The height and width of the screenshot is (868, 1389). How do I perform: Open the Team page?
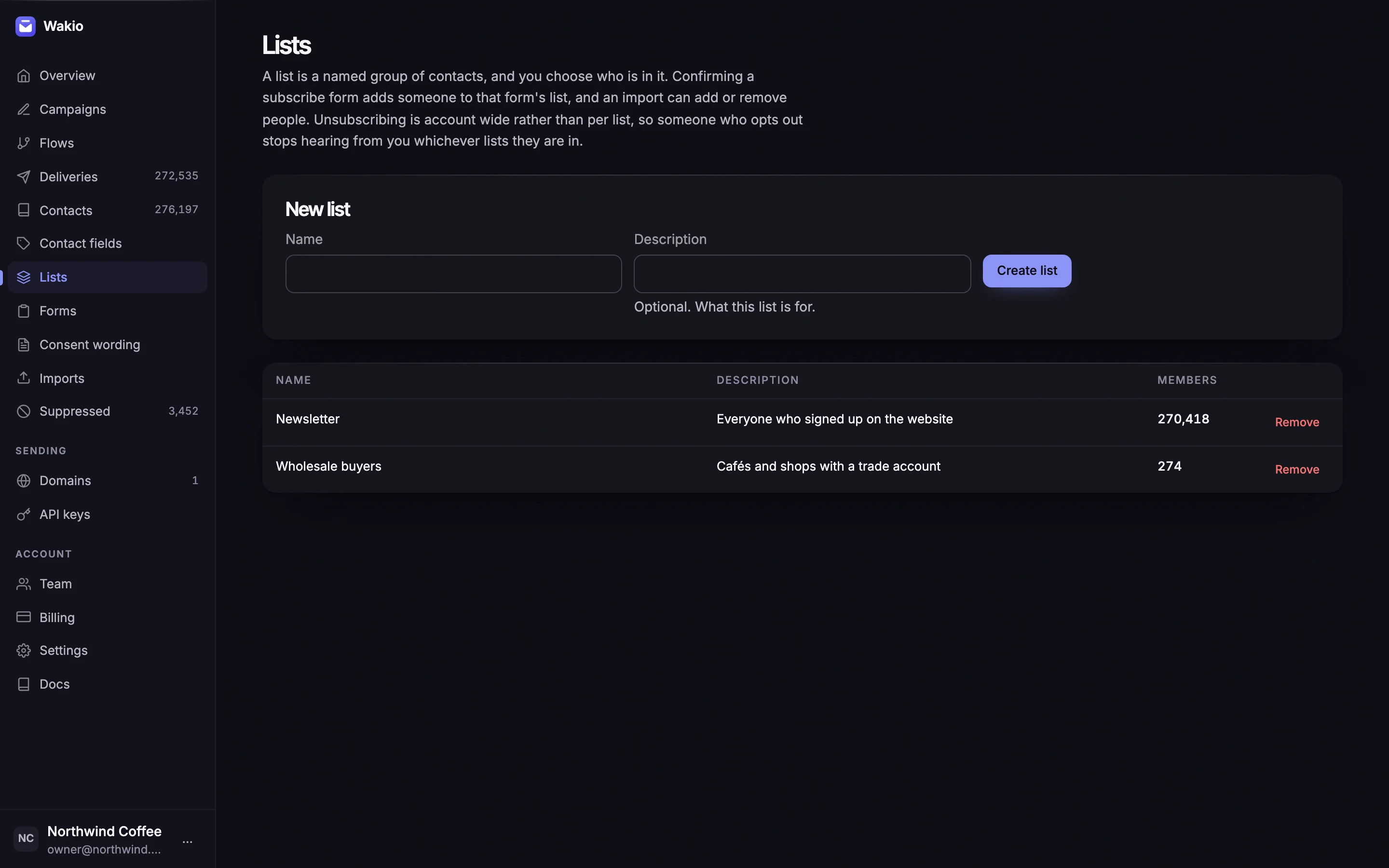pos(108,584)
